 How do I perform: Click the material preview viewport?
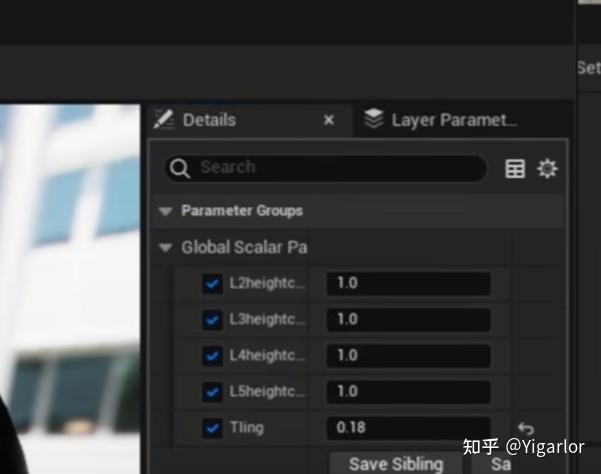pyautogui.click(x=70, y=289)
